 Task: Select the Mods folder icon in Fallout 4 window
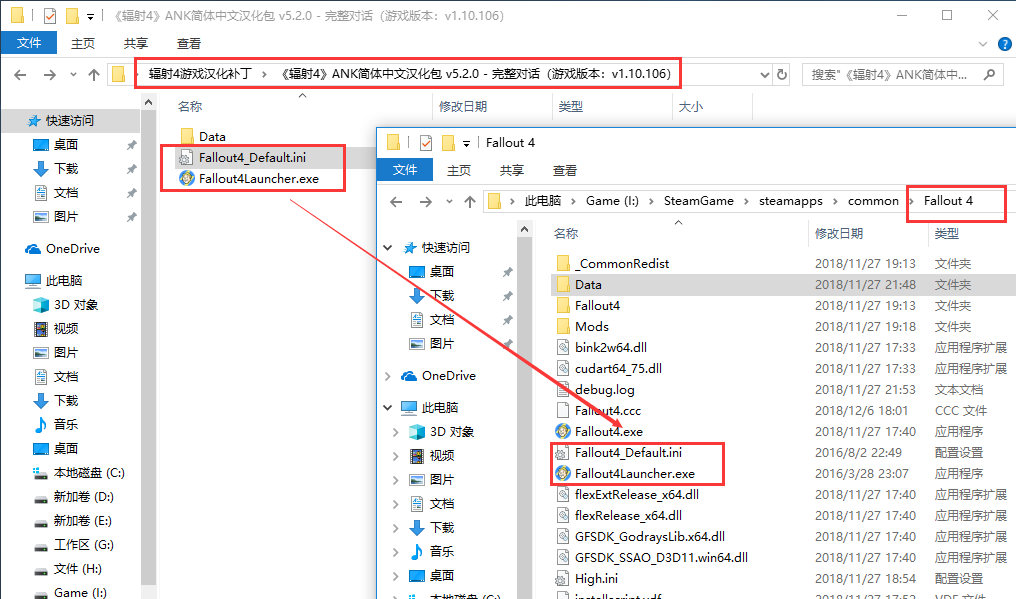(564, 326)
